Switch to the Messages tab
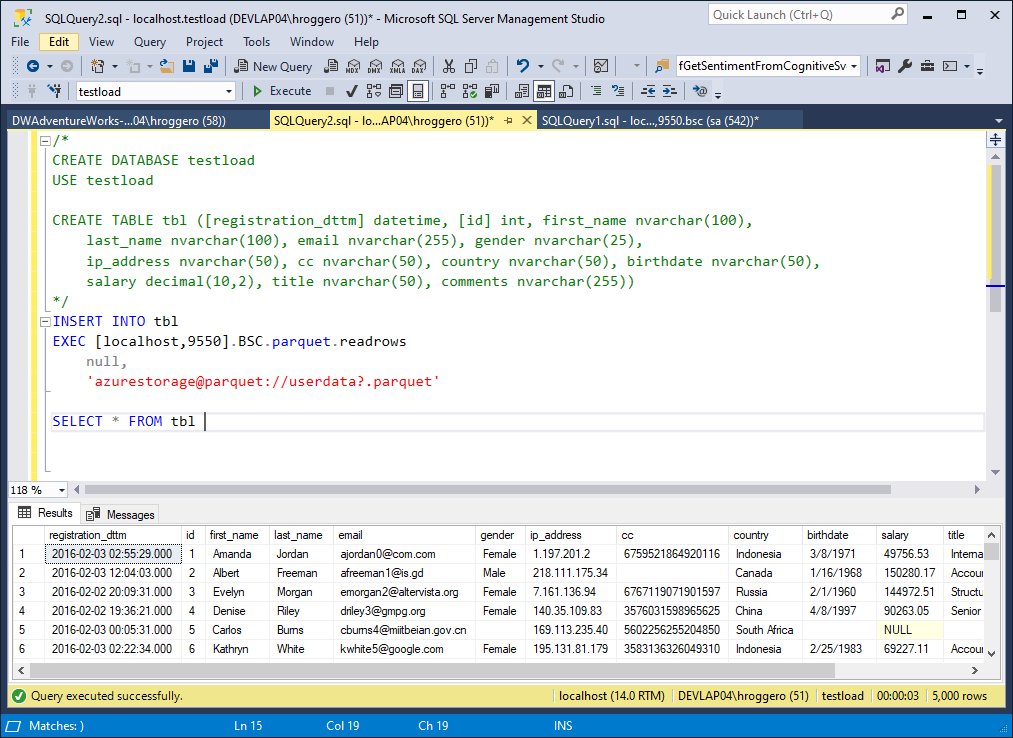Screen dimensions: 1013x738 [x=121, y=514]
